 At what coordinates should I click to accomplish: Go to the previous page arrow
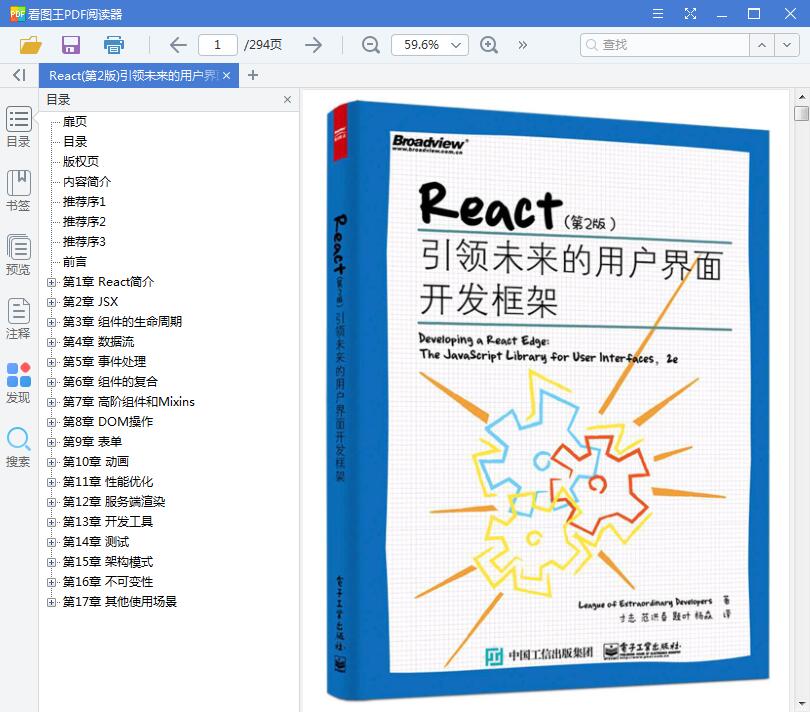pos(178,45)
